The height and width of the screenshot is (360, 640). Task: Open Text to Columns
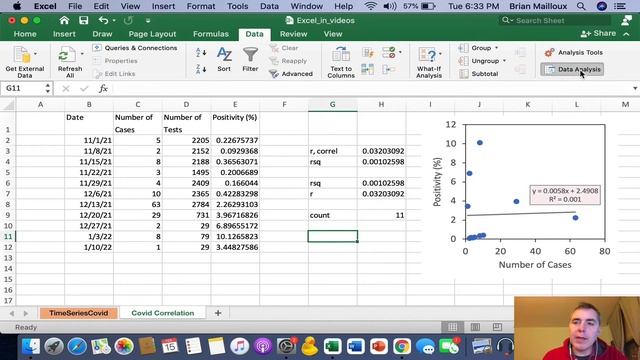tap(341, 62)
